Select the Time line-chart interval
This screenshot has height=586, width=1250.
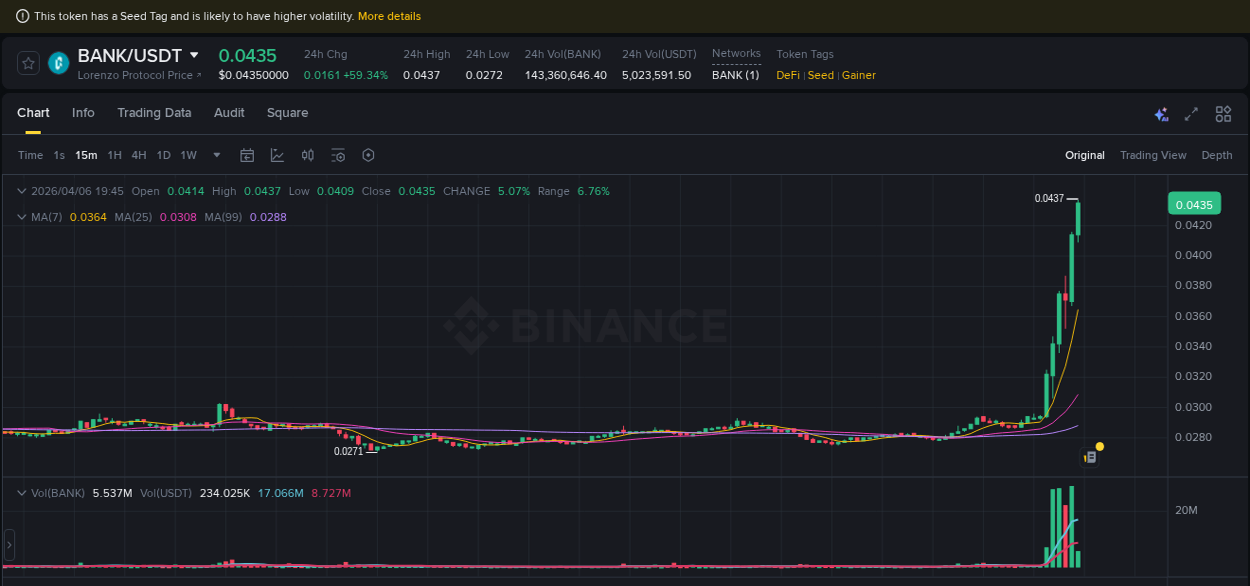[30, 155]
